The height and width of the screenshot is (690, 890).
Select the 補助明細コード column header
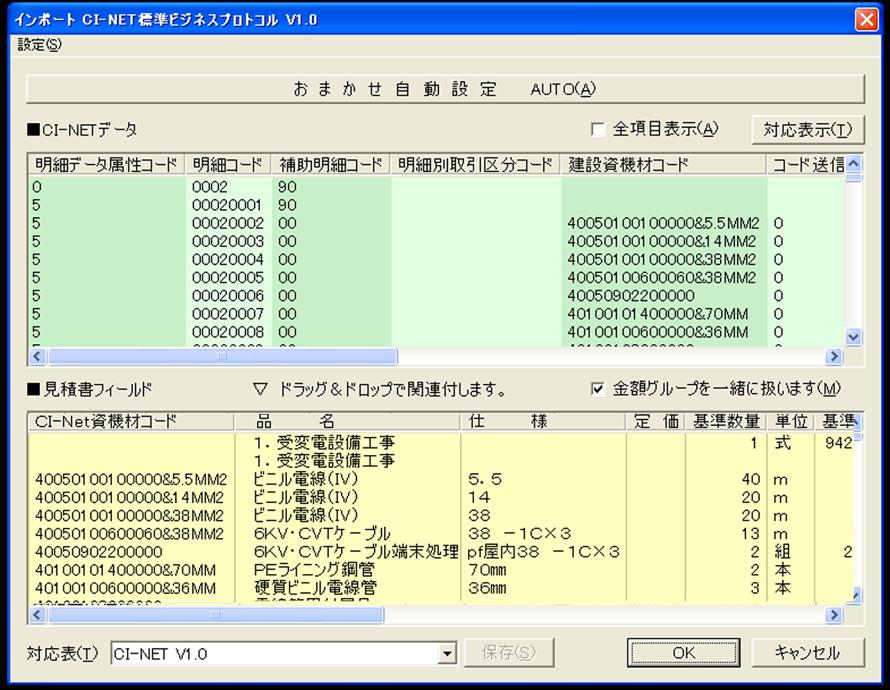[329, 164]
